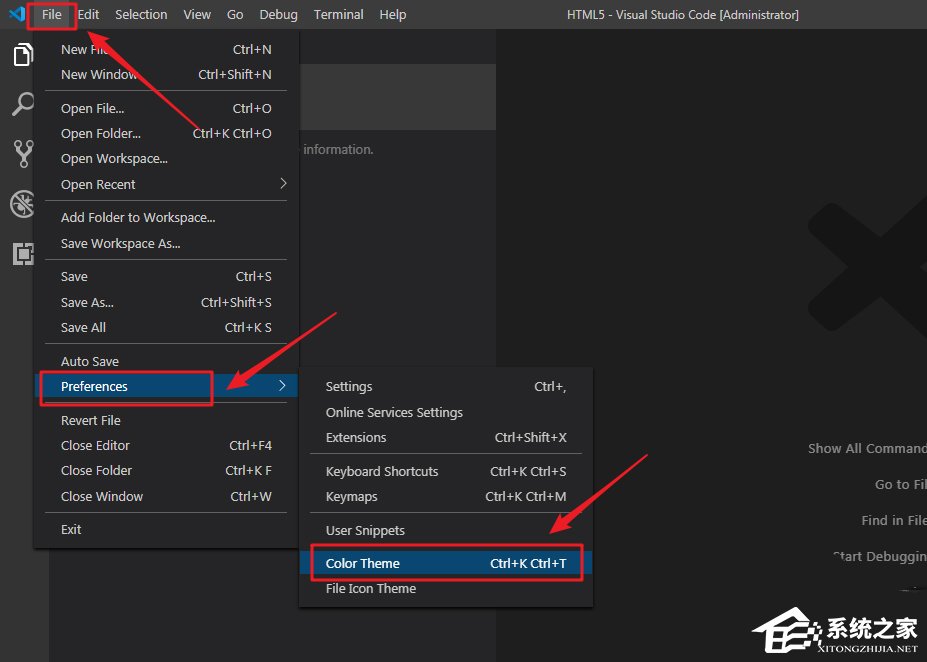Open the Terminal menu
The image size is (927, 662).
338,14
